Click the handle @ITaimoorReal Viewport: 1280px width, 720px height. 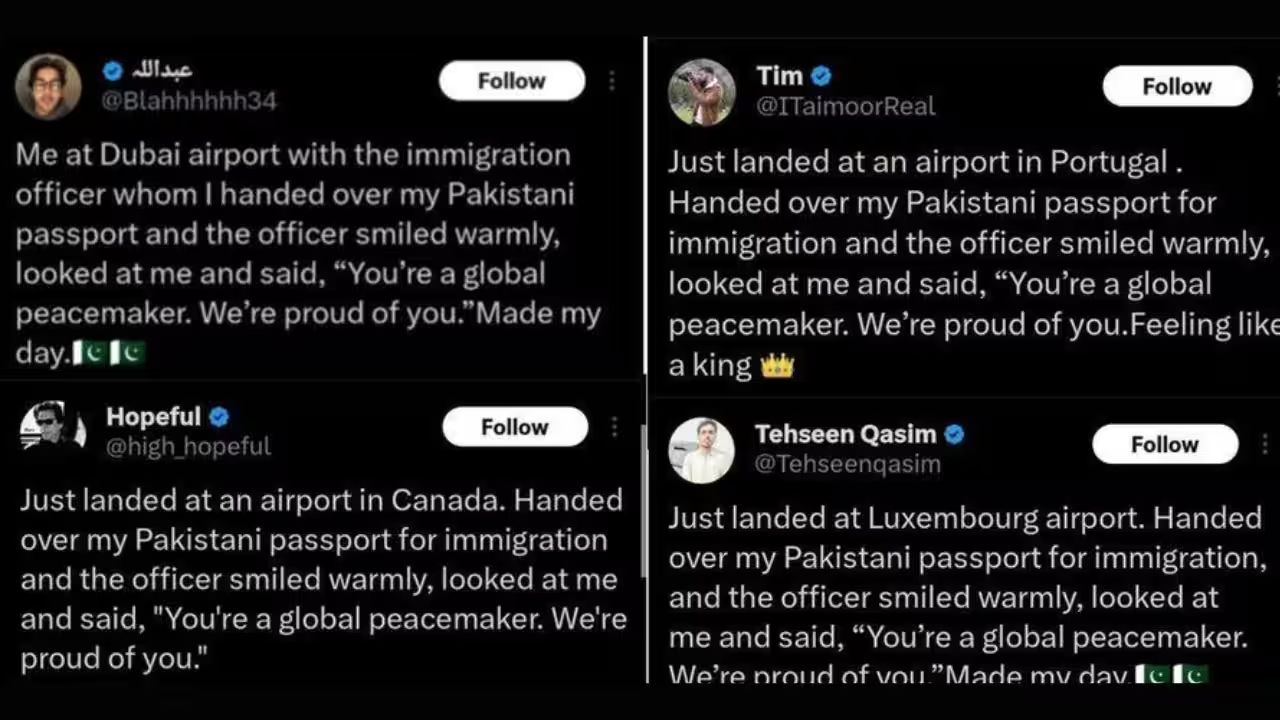coord(846,105)
